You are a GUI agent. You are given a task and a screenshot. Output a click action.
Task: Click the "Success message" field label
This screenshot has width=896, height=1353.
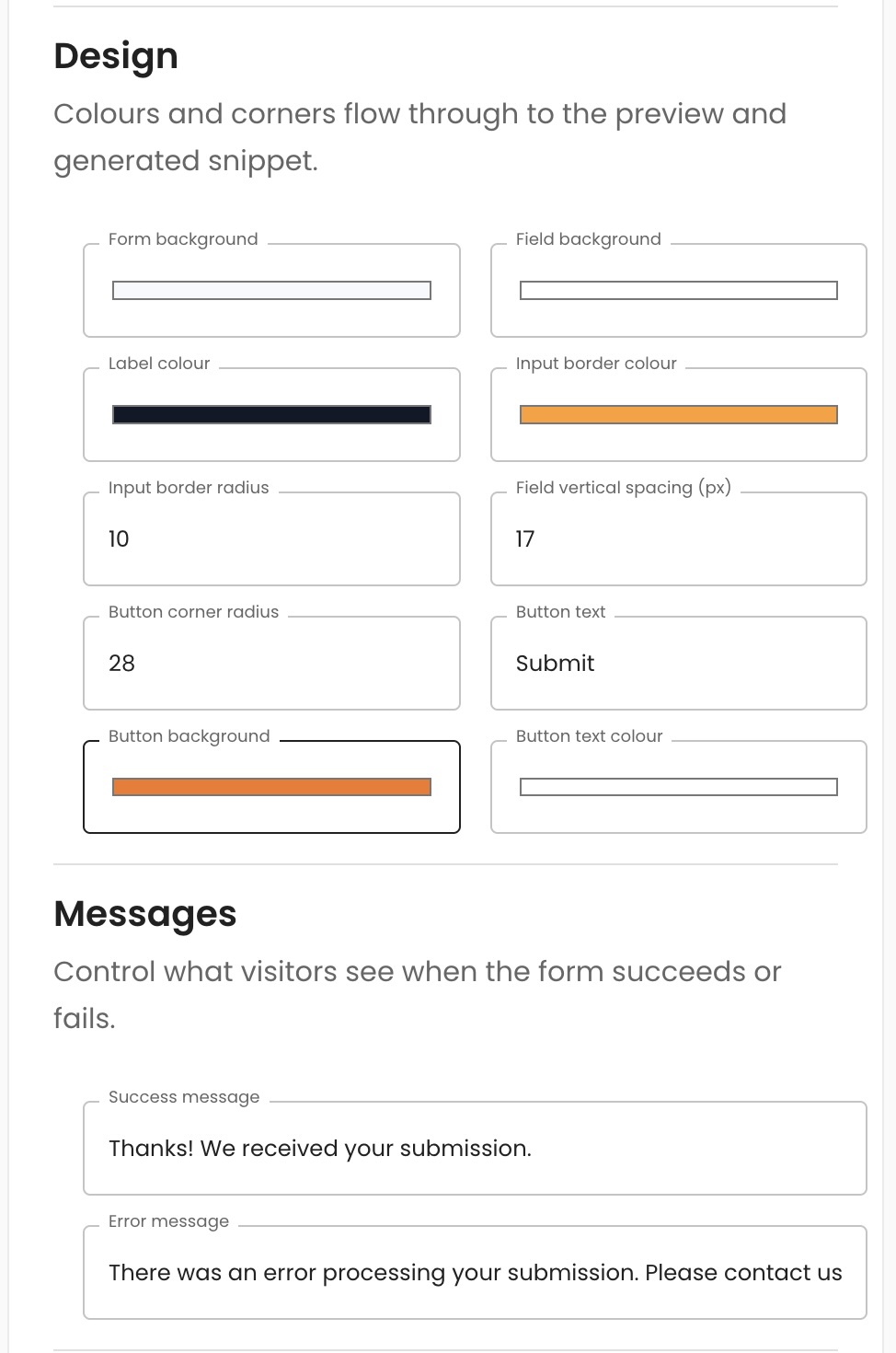184,1097
